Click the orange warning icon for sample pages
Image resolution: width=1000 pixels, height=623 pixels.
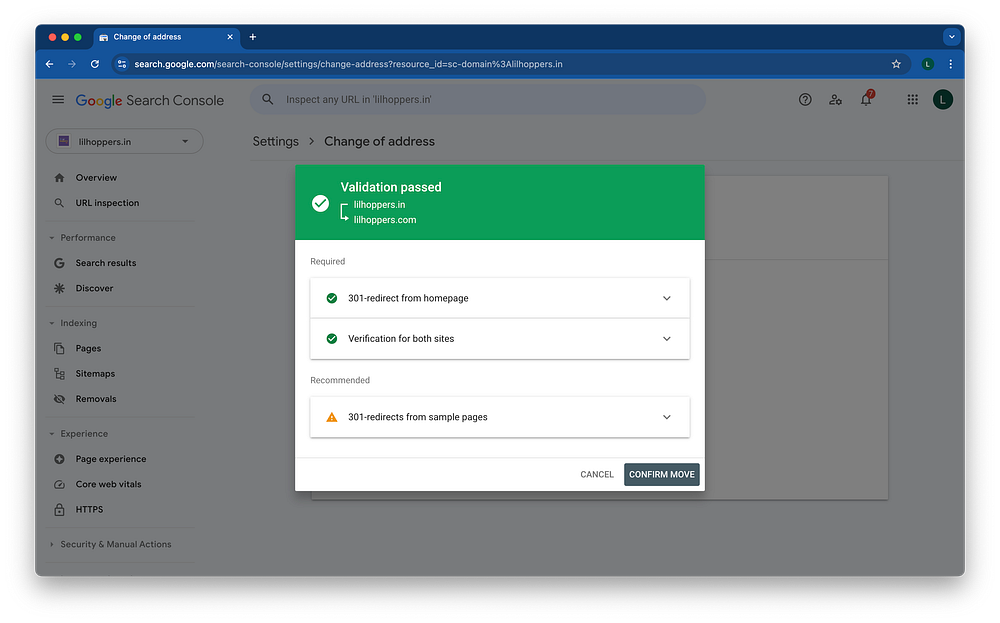[332, 417]
